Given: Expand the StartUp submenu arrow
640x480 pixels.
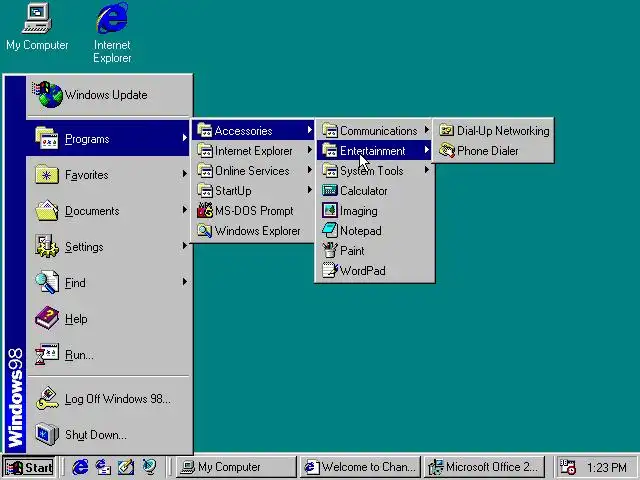Looking at the screenshot, I should pos(310,190).
